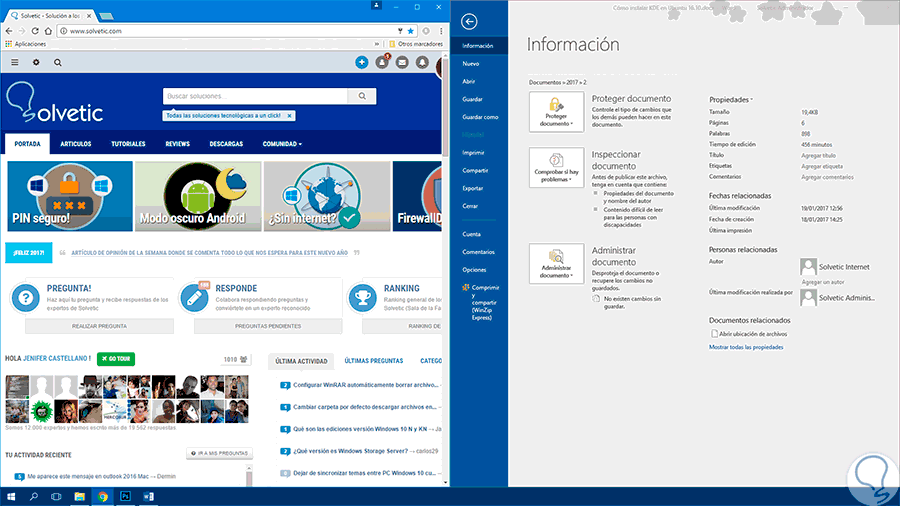Switch to ÚLTIMAS PREGUNTAS tab

point(374,361)
